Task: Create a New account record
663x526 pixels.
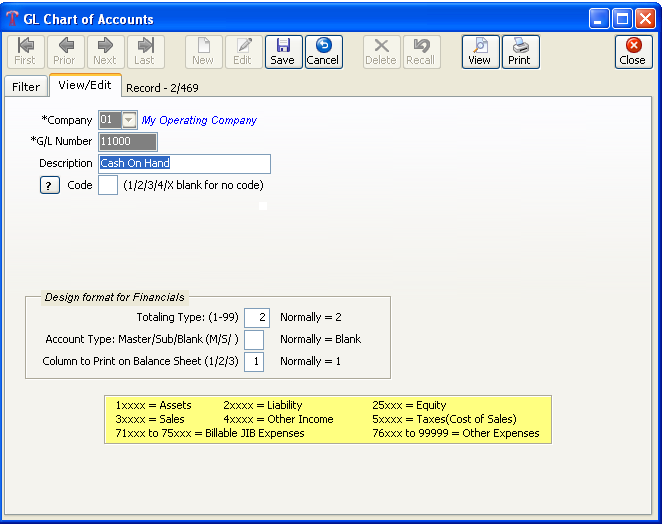Action: click(203, 52)
